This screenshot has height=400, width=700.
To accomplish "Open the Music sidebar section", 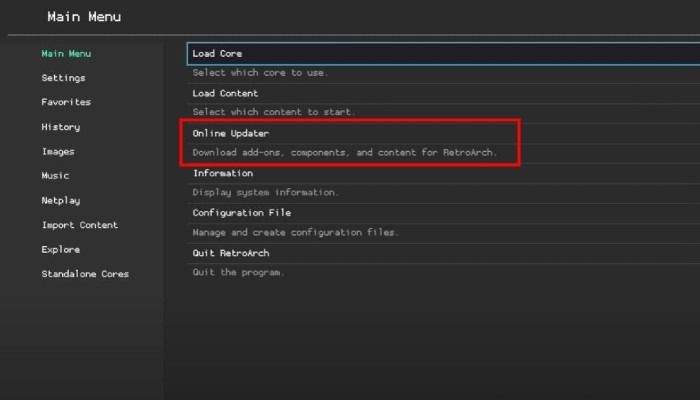I will (x=55, y=176).
